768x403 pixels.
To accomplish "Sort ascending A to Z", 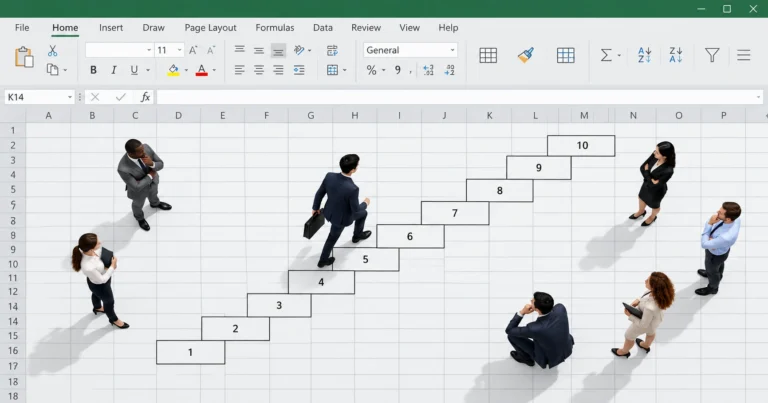I will click(644, 55).
